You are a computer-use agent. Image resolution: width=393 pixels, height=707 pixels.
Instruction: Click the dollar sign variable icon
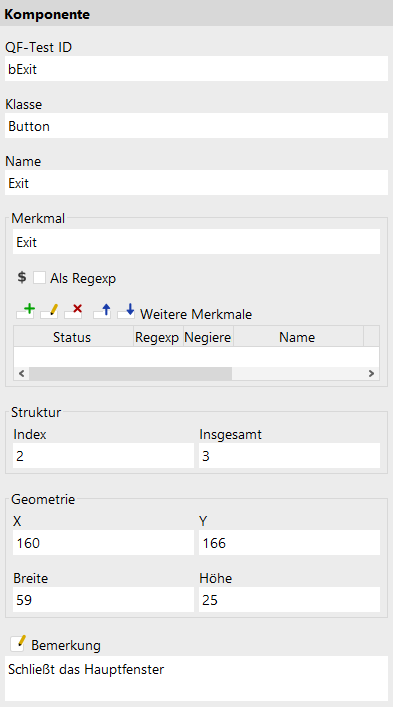22,277
